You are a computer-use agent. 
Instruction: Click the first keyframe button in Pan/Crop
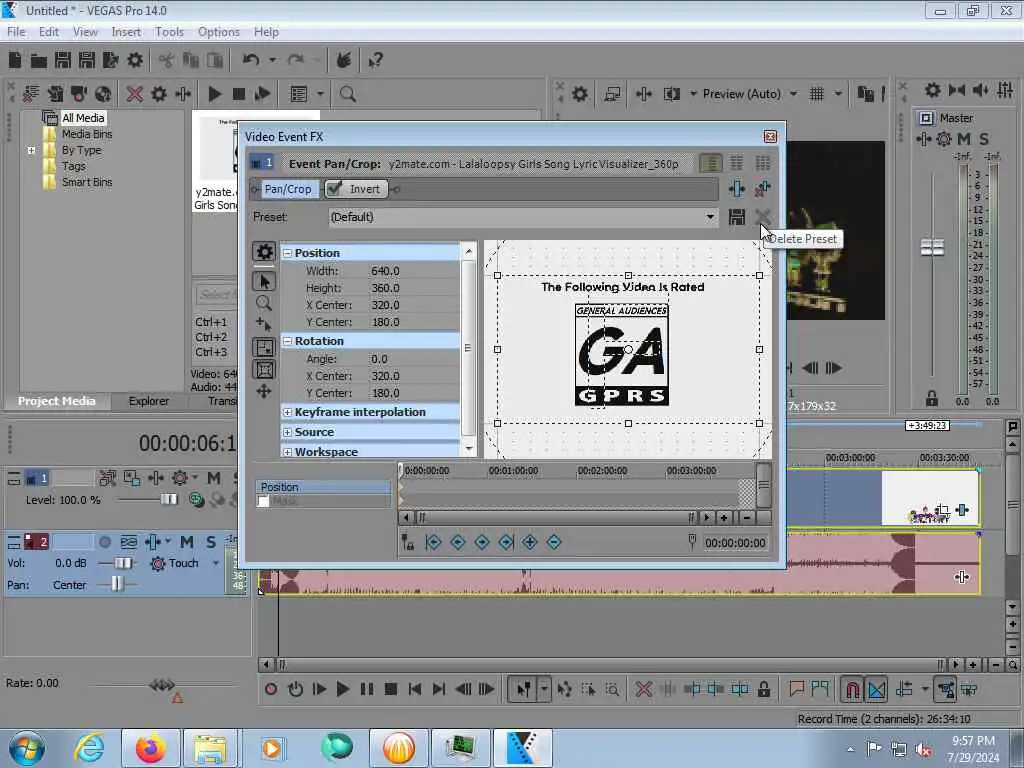click(433, 542)
